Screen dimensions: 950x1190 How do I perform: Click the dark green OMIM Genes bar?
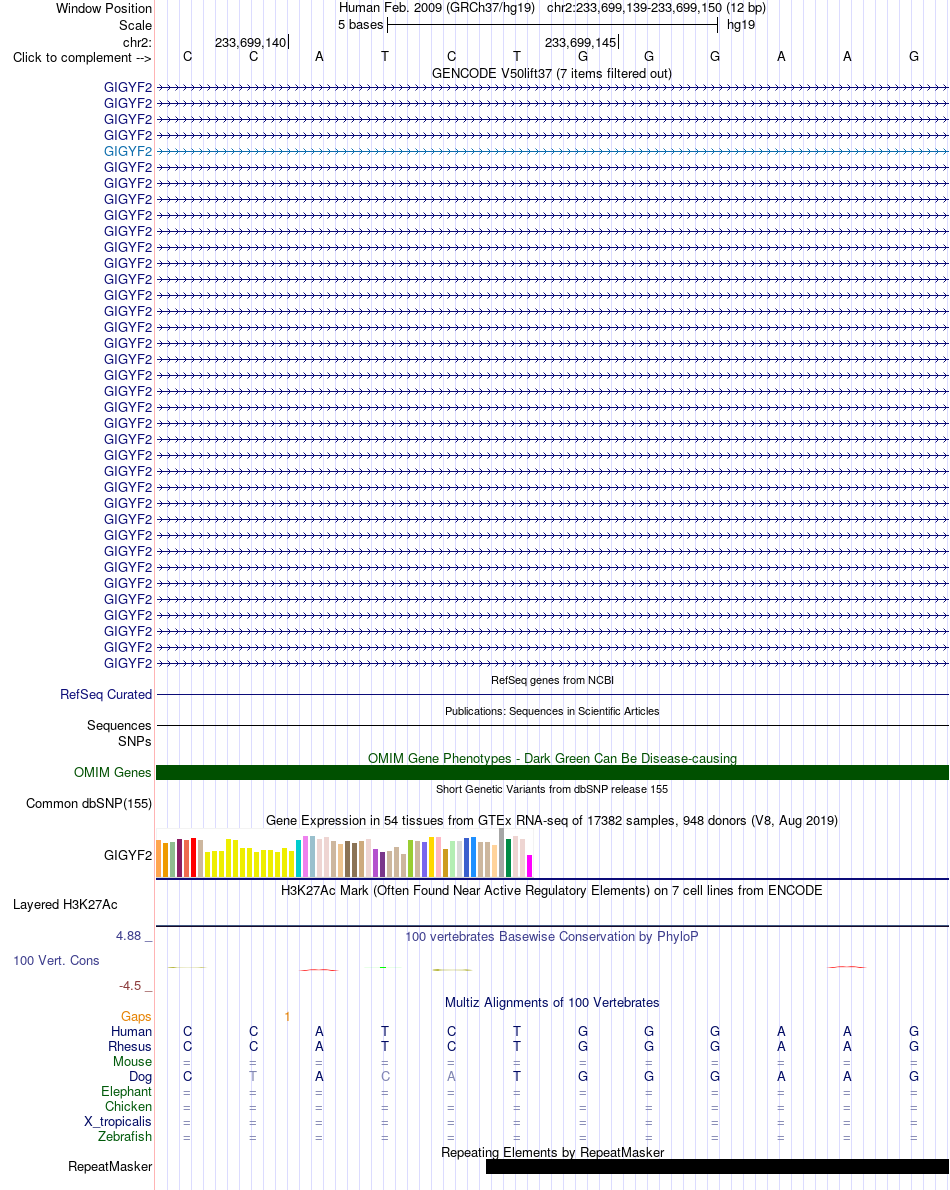click(552, 772)
